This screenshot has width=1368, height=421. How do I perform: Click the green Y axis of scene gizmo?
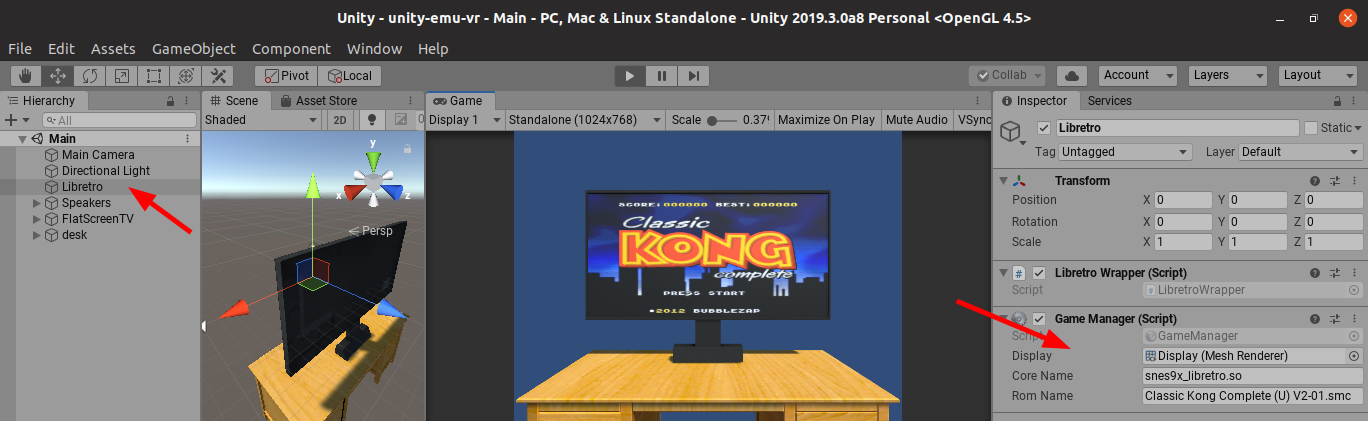tap(372, 160)
